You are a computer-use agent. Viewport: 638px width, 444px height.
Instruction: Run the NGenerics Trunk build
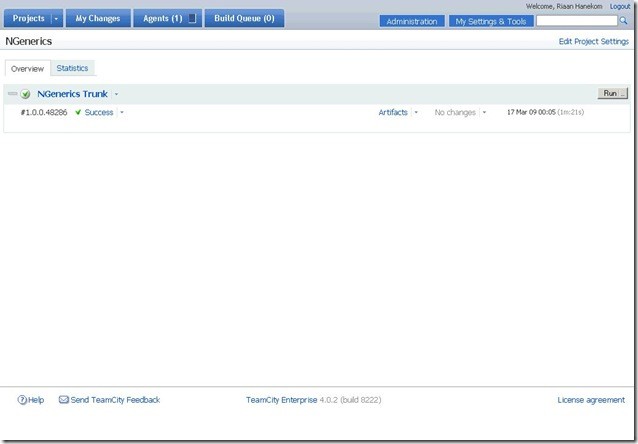(610, 93)
